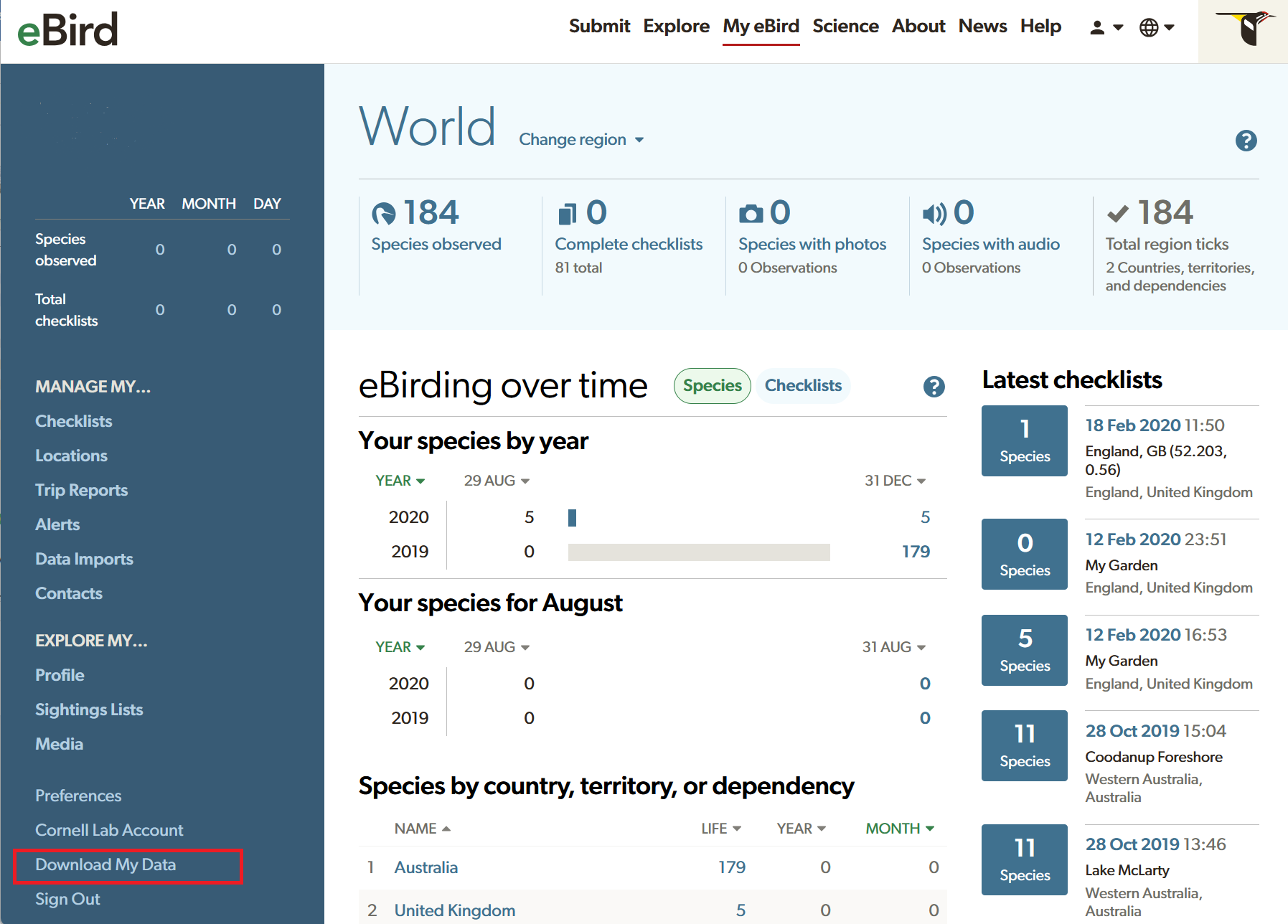Open the Help menu item
This screenshot has width=1288, height=924.
(x=1040, y=27)
